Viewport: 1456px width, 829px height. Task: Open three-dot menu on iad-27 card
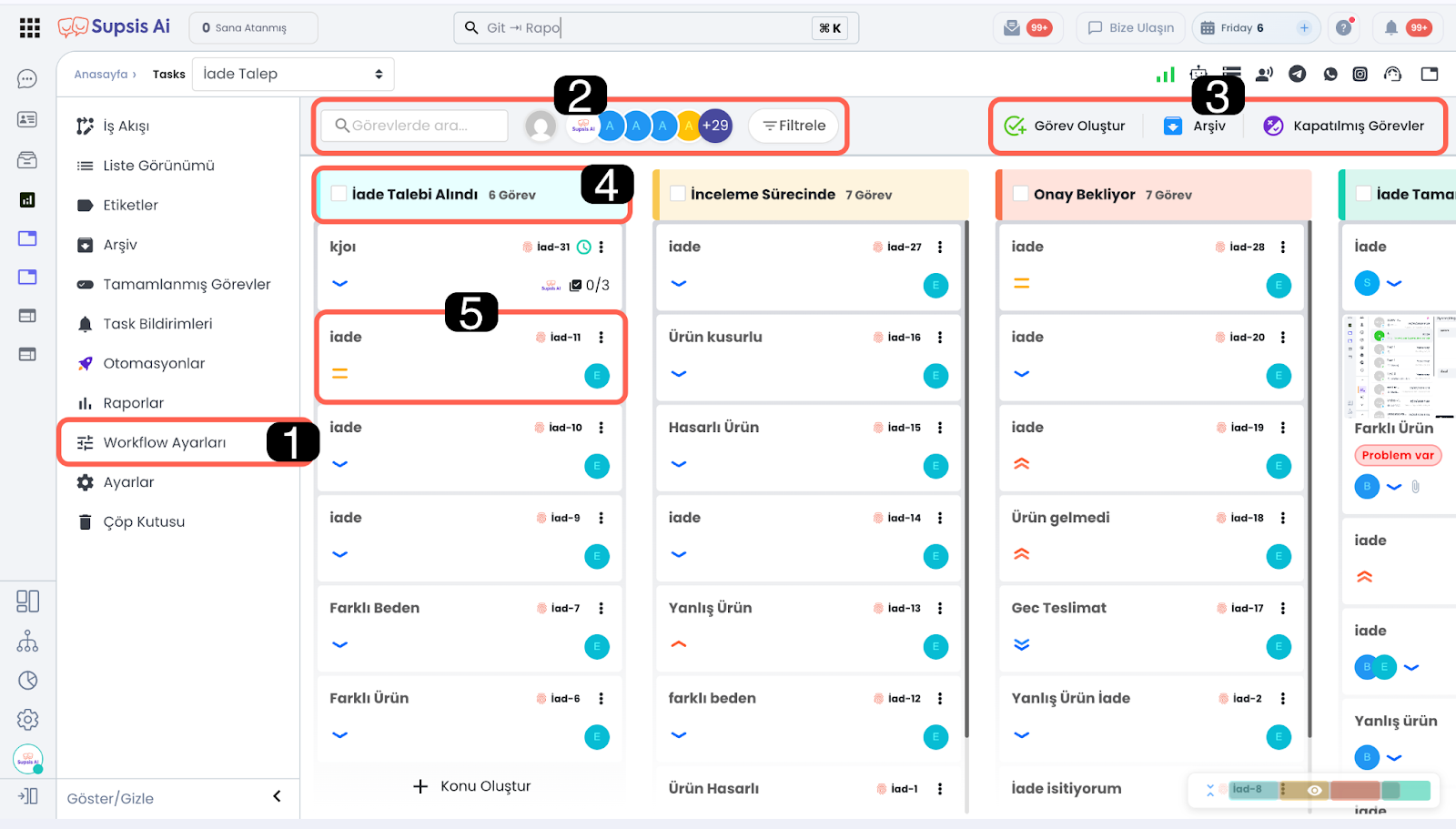(940, 247)
